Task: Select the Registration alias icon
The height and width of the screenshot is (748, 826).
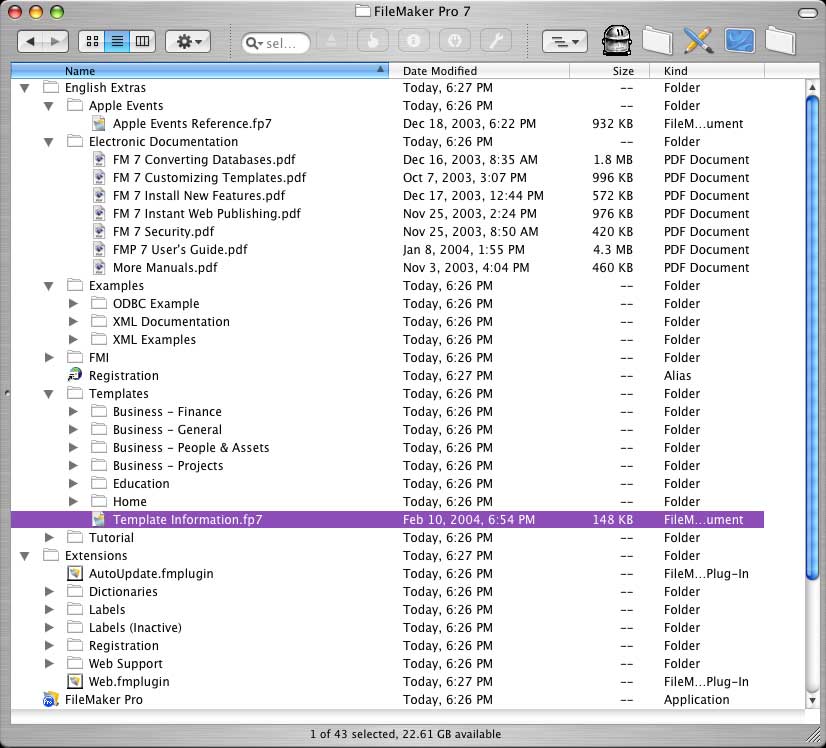Action: [x=75, y=375]
